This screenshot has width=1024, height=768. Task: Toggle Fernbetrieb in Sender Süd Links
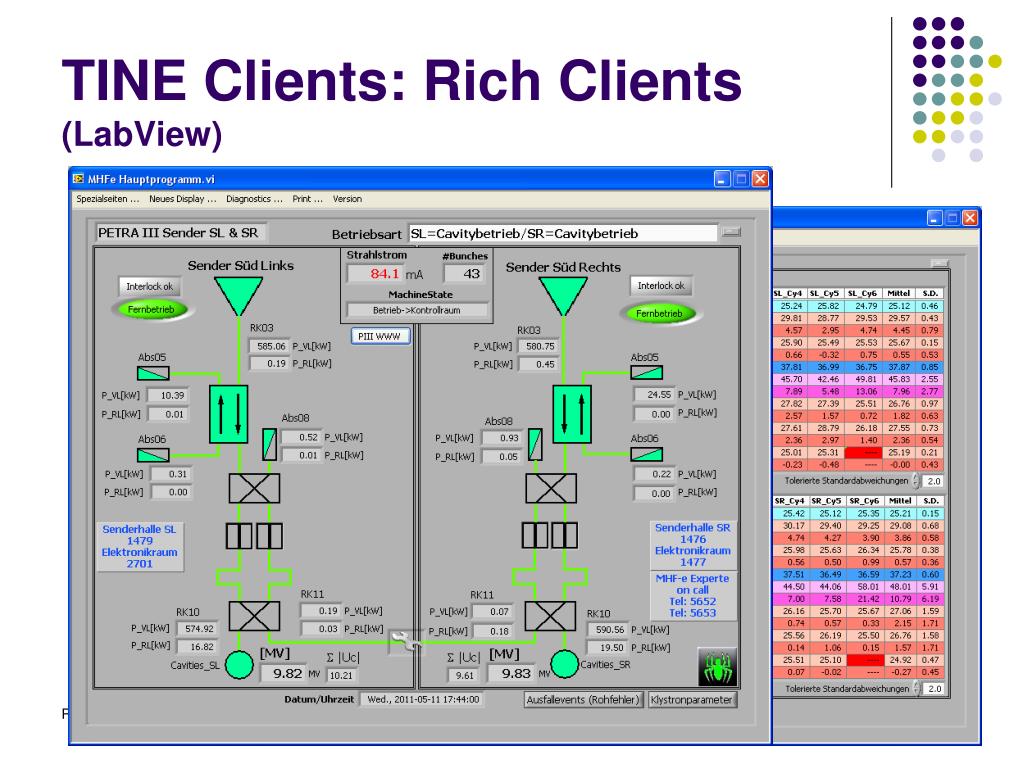click(152, 310)
